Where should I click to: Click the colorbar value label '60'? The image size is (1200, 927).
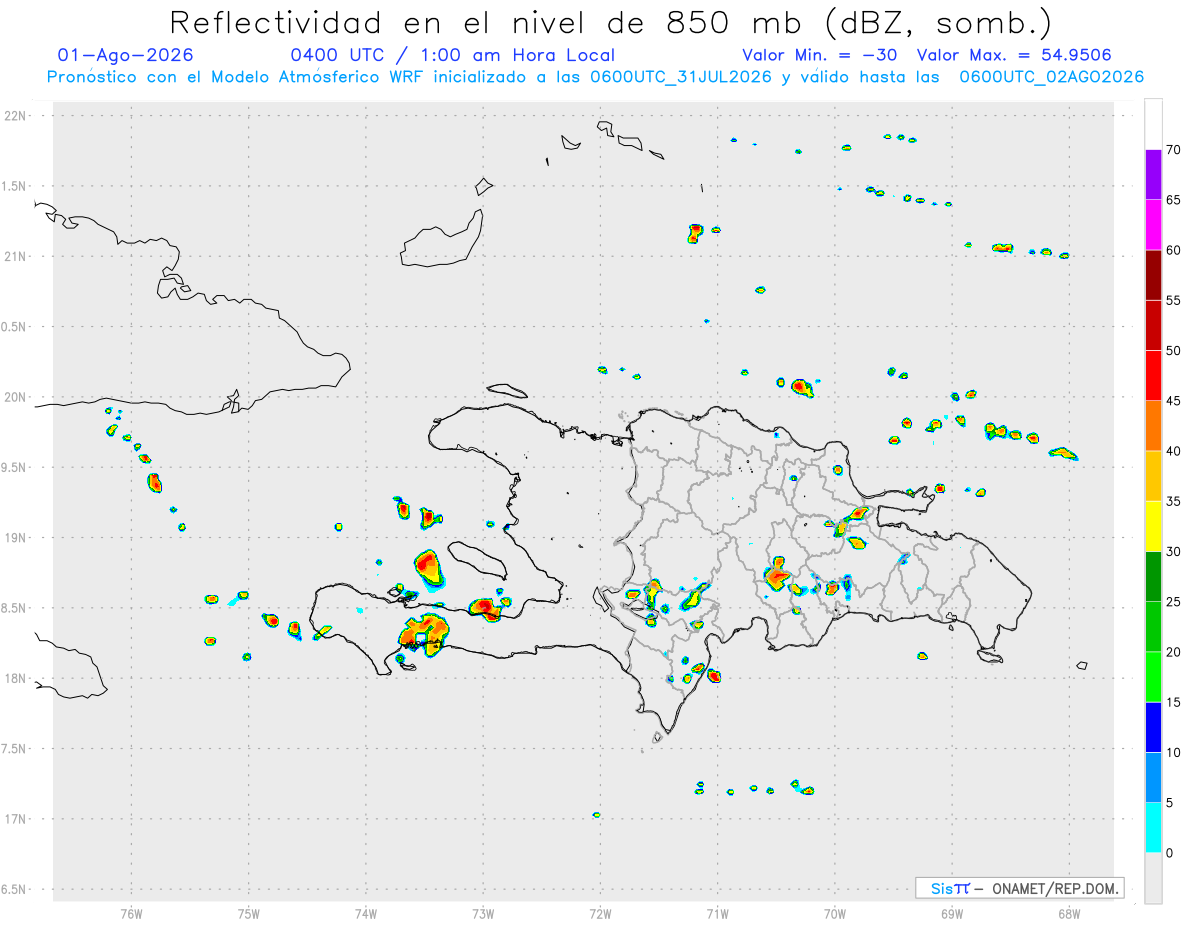tap(1174, 250)
